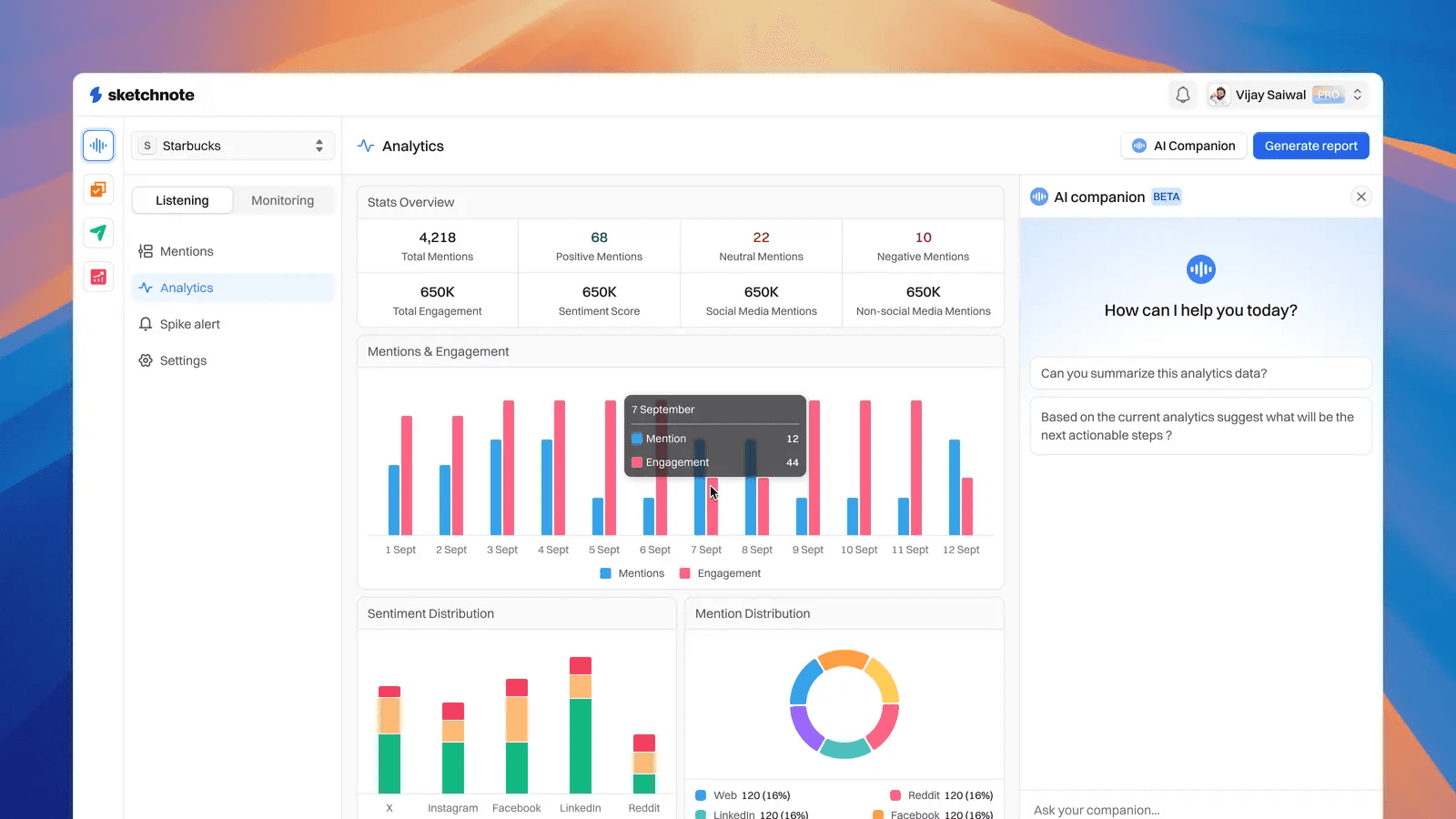Click the 68 Positive Mentions stat

[x=599, y=246]
